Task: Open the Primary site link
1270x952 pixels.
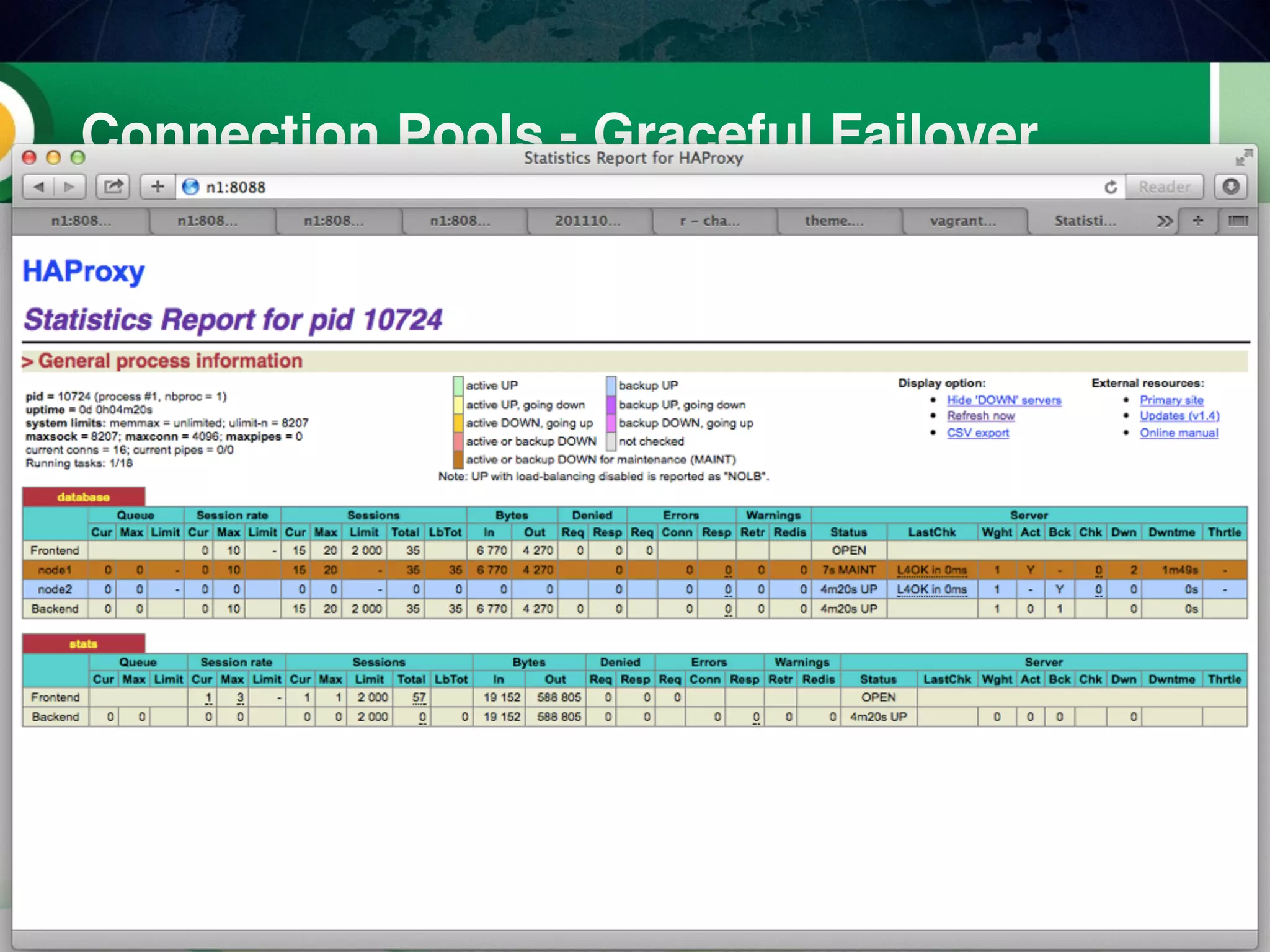Action: [1171, 400]
